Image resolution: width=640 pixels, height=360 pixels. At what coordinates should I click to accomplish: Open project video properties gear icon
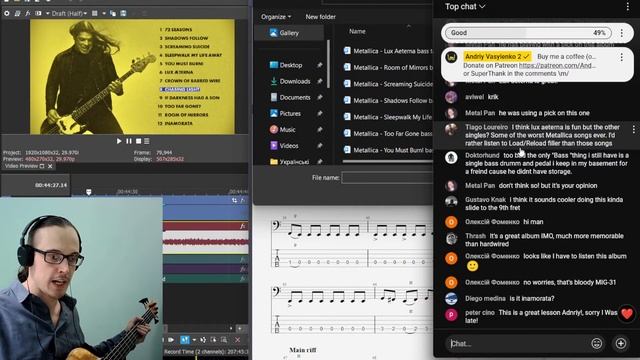pos(7,13)
